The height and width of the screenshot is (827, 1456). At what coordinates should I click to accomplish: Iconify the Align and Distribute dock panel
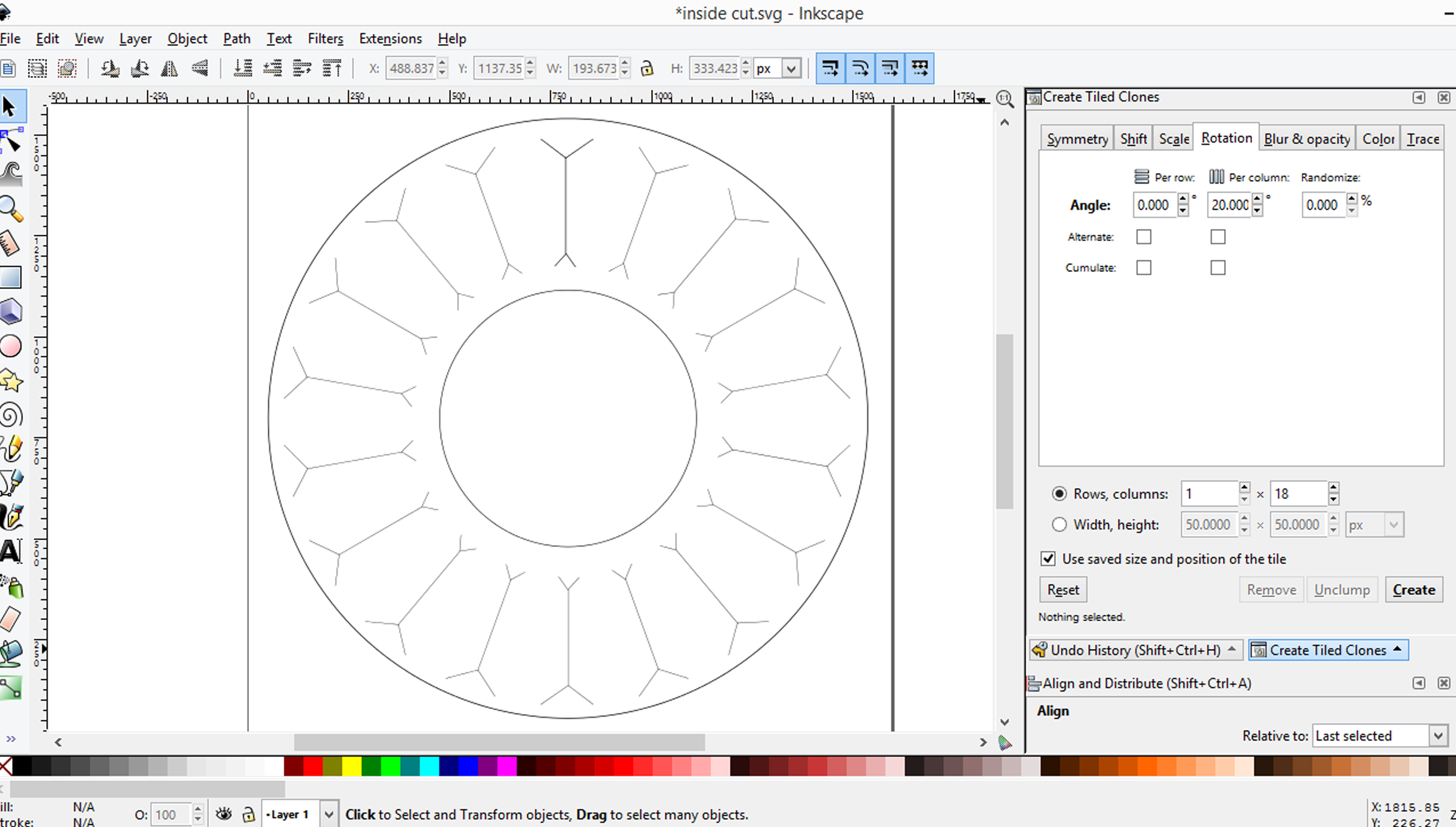coord(1418,683)
